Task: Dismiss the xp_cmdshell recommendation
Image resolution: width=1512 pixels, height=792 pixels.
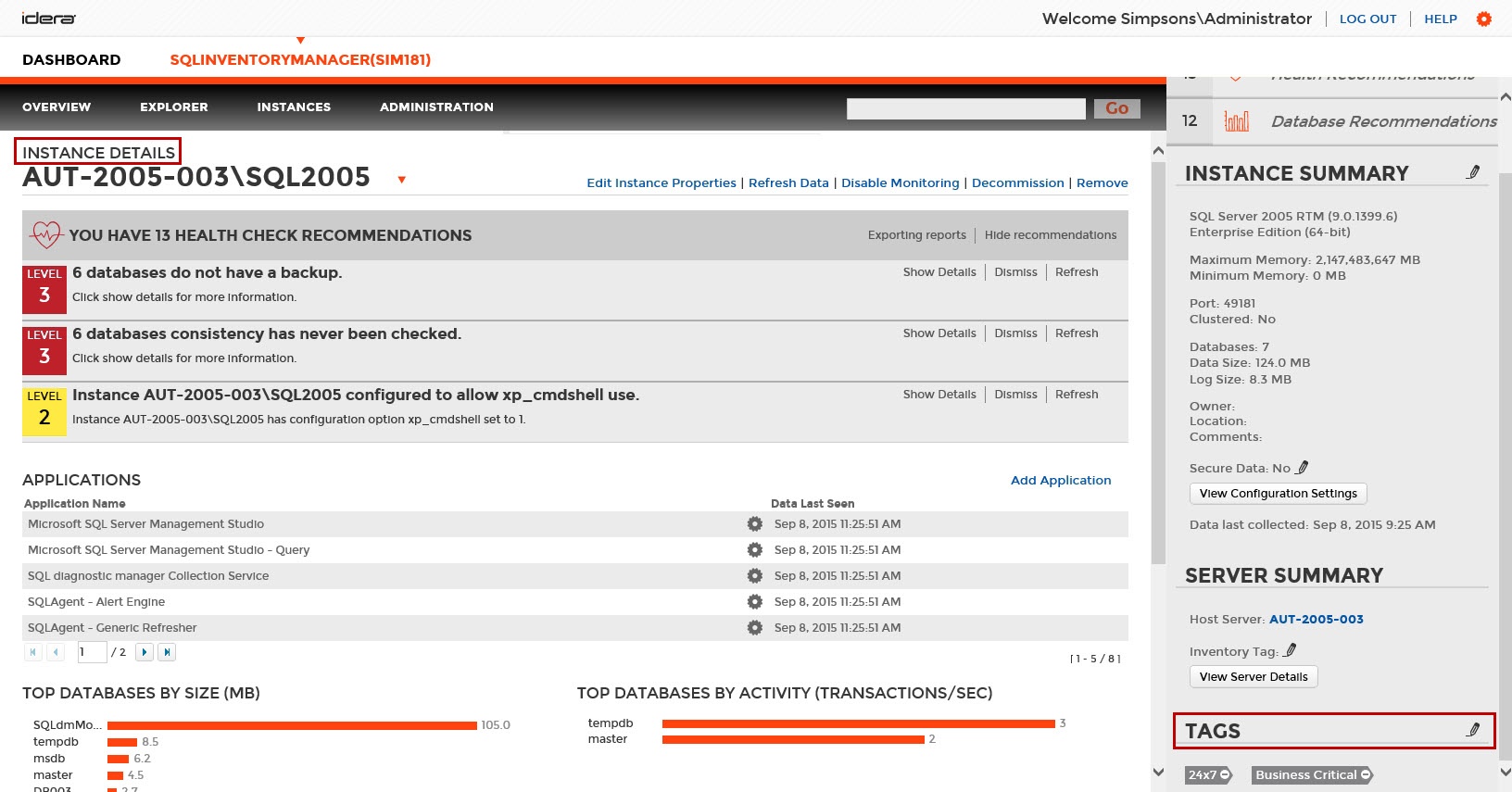Action: [x=1015, y=395]
